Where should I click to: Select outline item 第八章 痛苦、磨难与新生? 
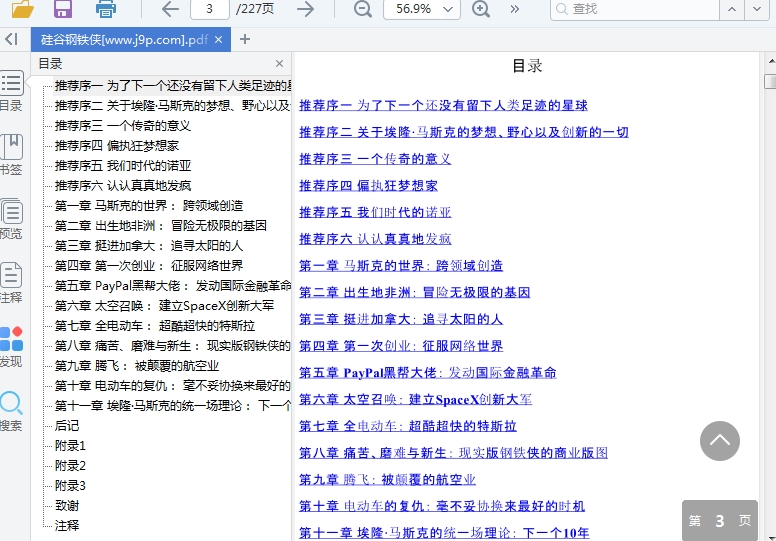coord(173,345)
